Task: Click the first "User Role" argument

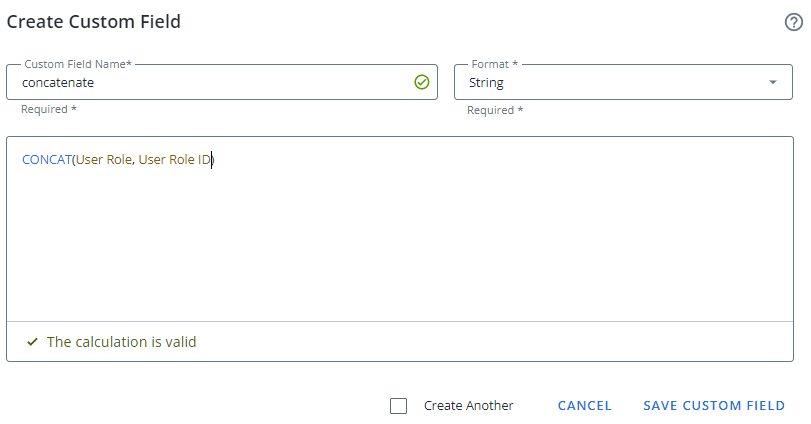Action: [103, 160]
